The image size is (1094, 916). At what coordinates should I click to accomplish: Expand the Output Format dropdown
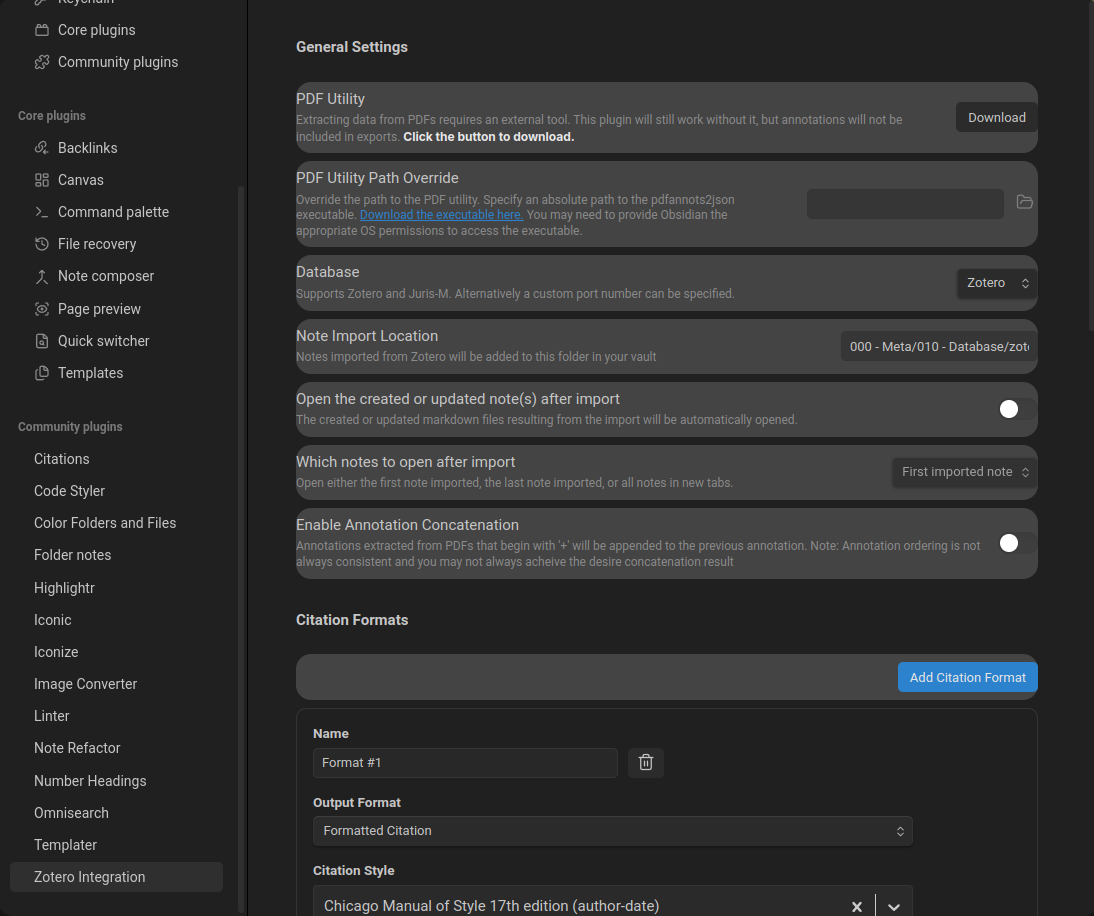click(612, 831)
